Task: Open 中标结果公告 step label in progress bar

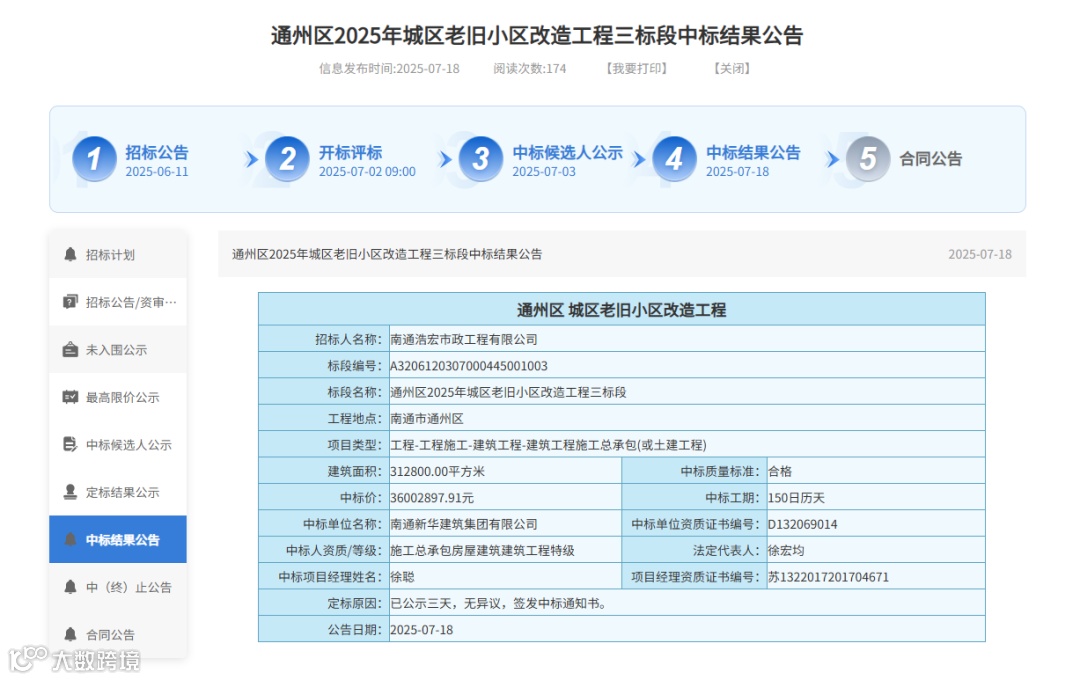Action: point(754,152)
